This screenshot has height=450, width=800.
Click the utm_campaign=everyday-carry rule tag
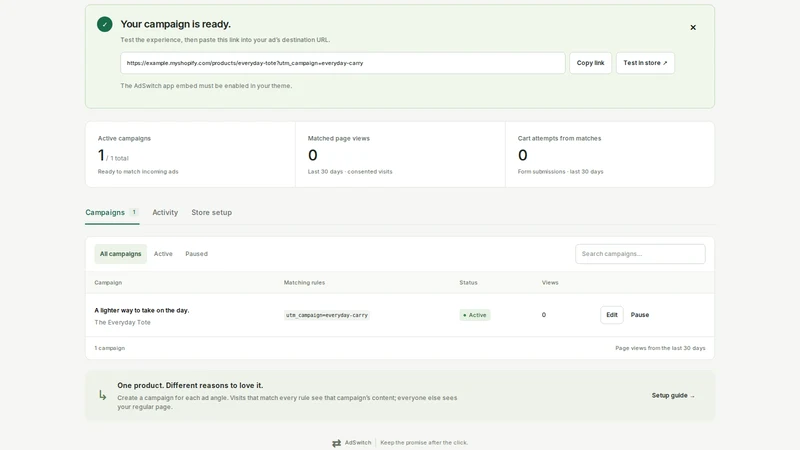pyautogui.click(x=327, y=315)
